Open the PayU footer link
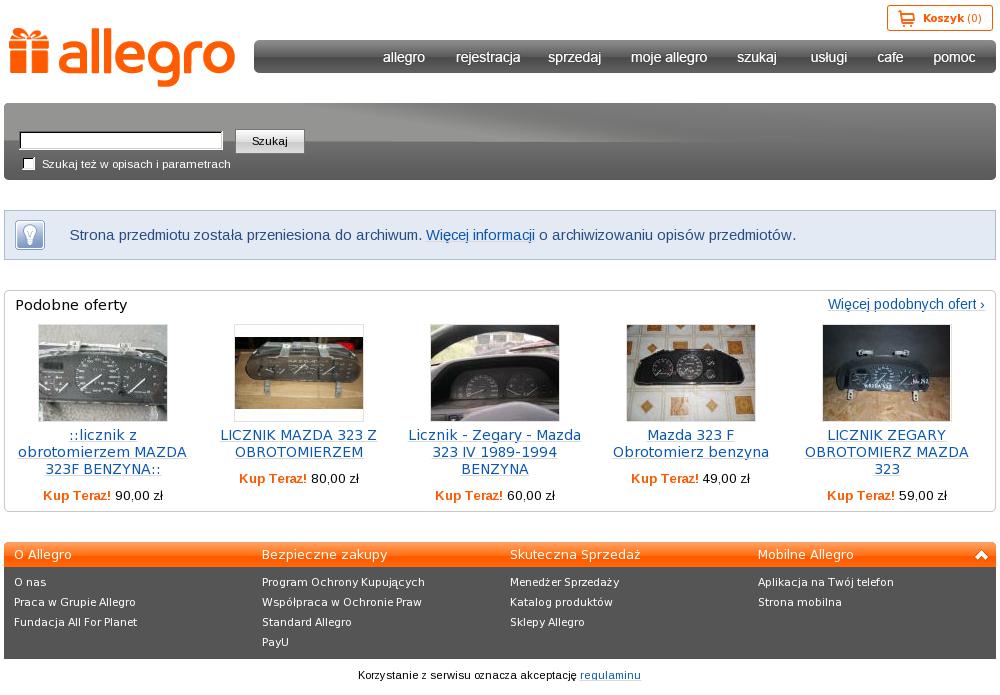Screen dimensions: 1000x695 click(276, 642)
